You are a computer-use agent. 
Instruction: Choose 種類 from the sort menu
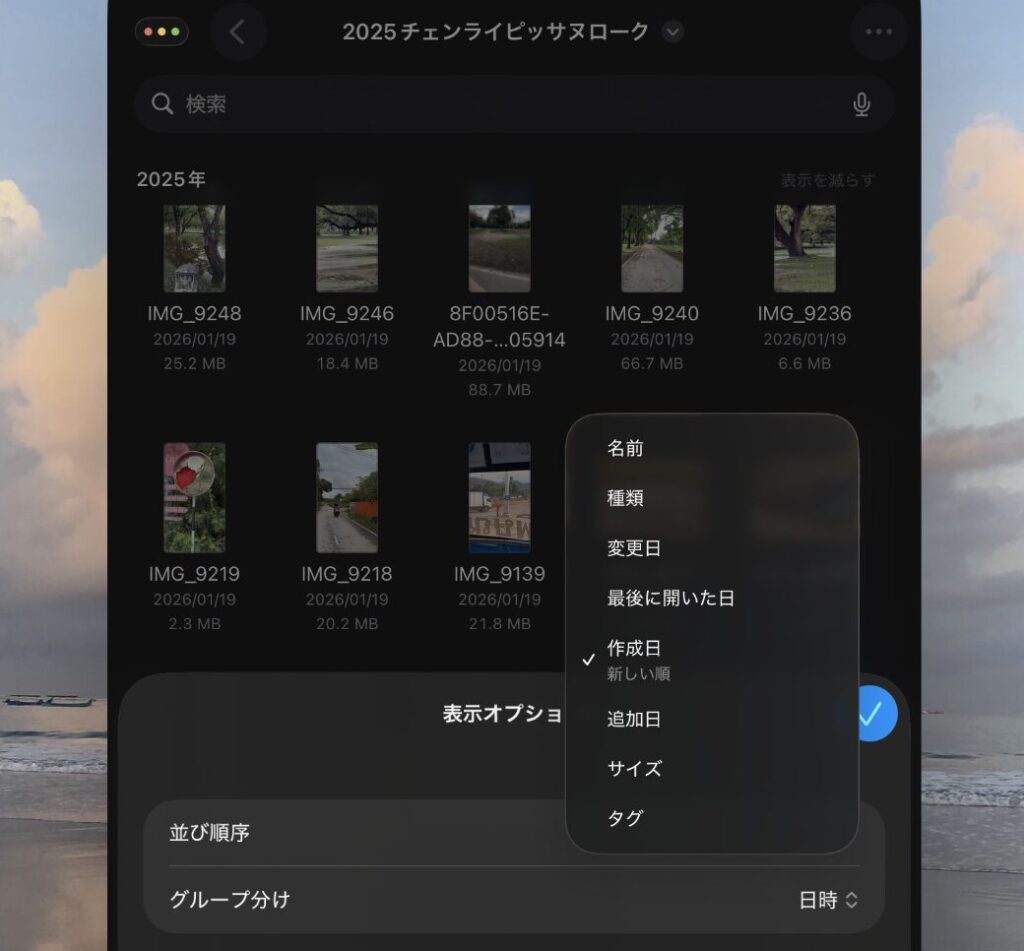click(x=625, y=498)
